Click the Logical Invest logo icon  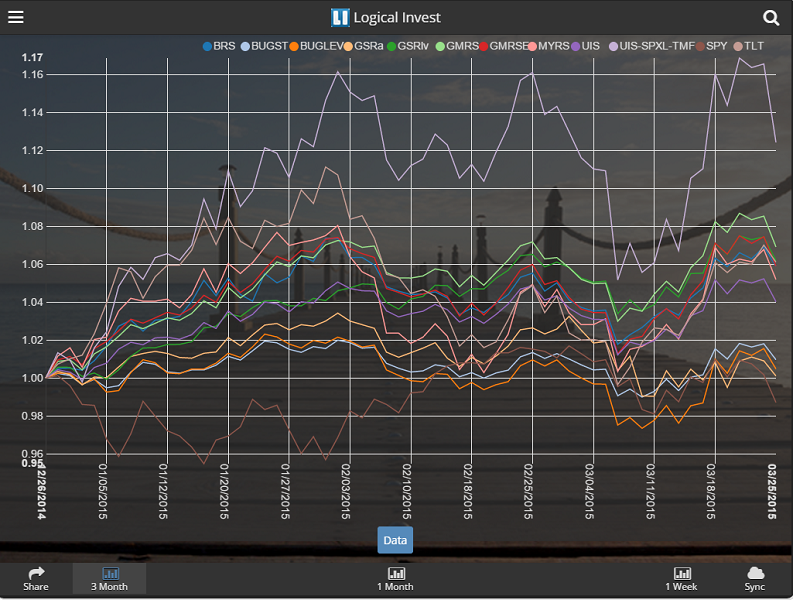coord(340,17)
